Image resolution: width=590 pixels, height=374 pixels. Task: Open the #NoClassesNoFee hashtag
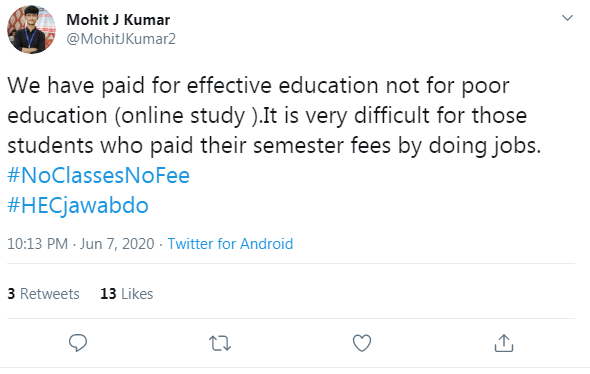(x=99, y=176)
